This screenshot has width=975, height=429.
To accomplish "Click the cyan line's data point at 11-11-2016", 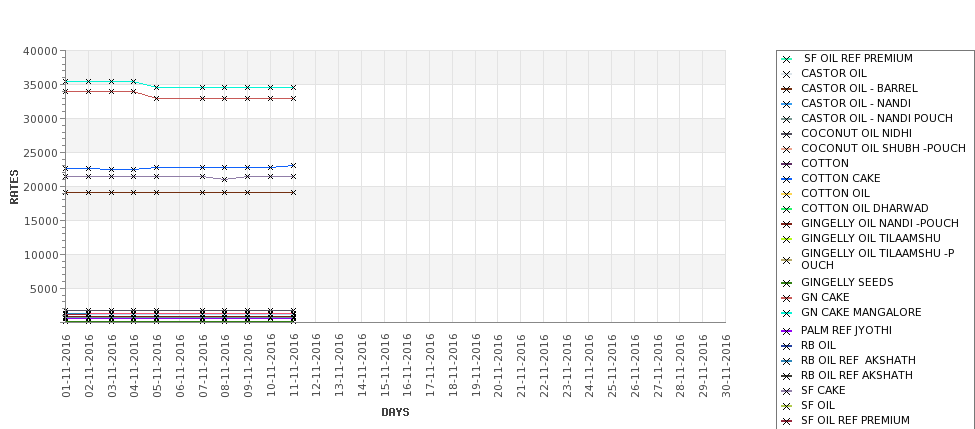I will (x=293, y=88).
